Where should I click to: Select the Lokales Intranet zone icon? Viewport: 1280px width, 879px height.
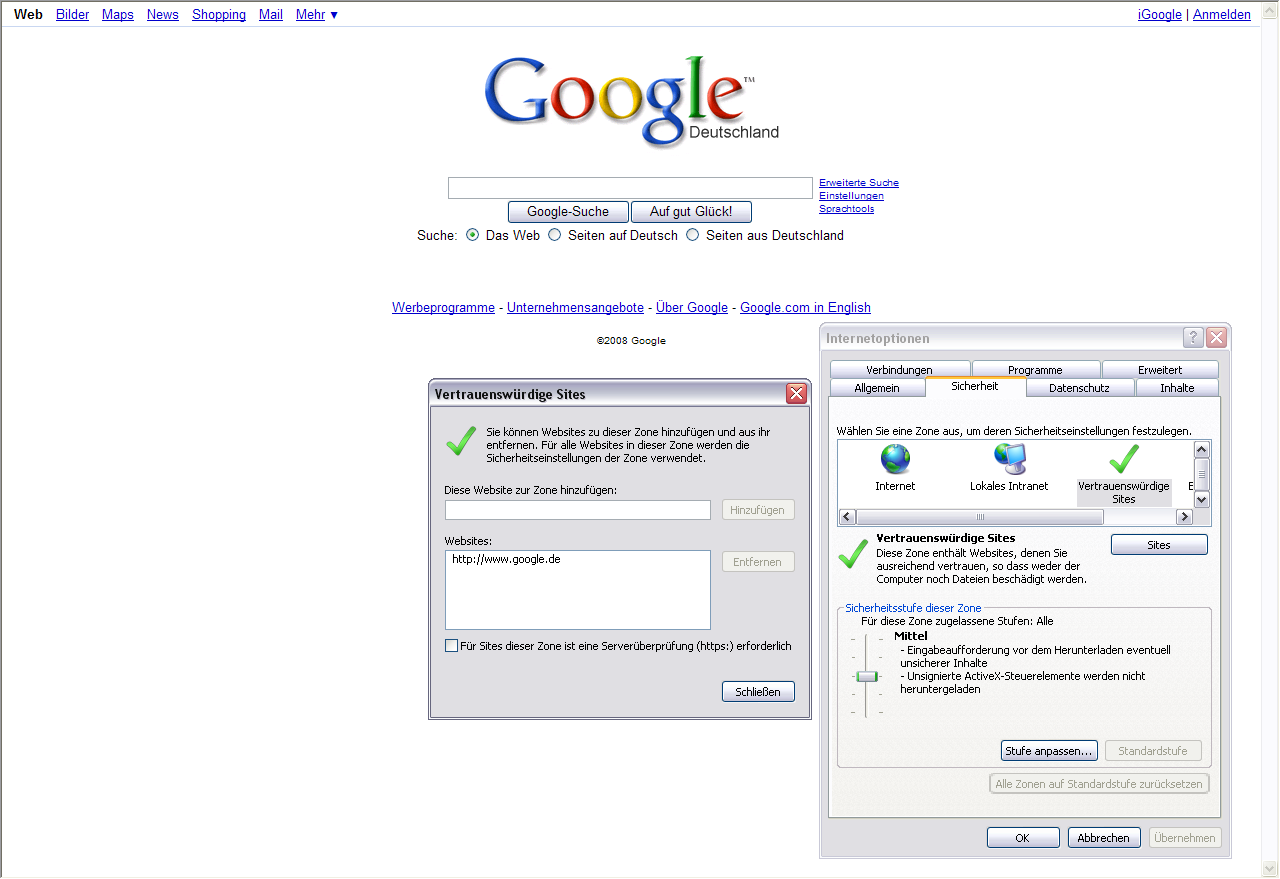[x=1009, y=460]
